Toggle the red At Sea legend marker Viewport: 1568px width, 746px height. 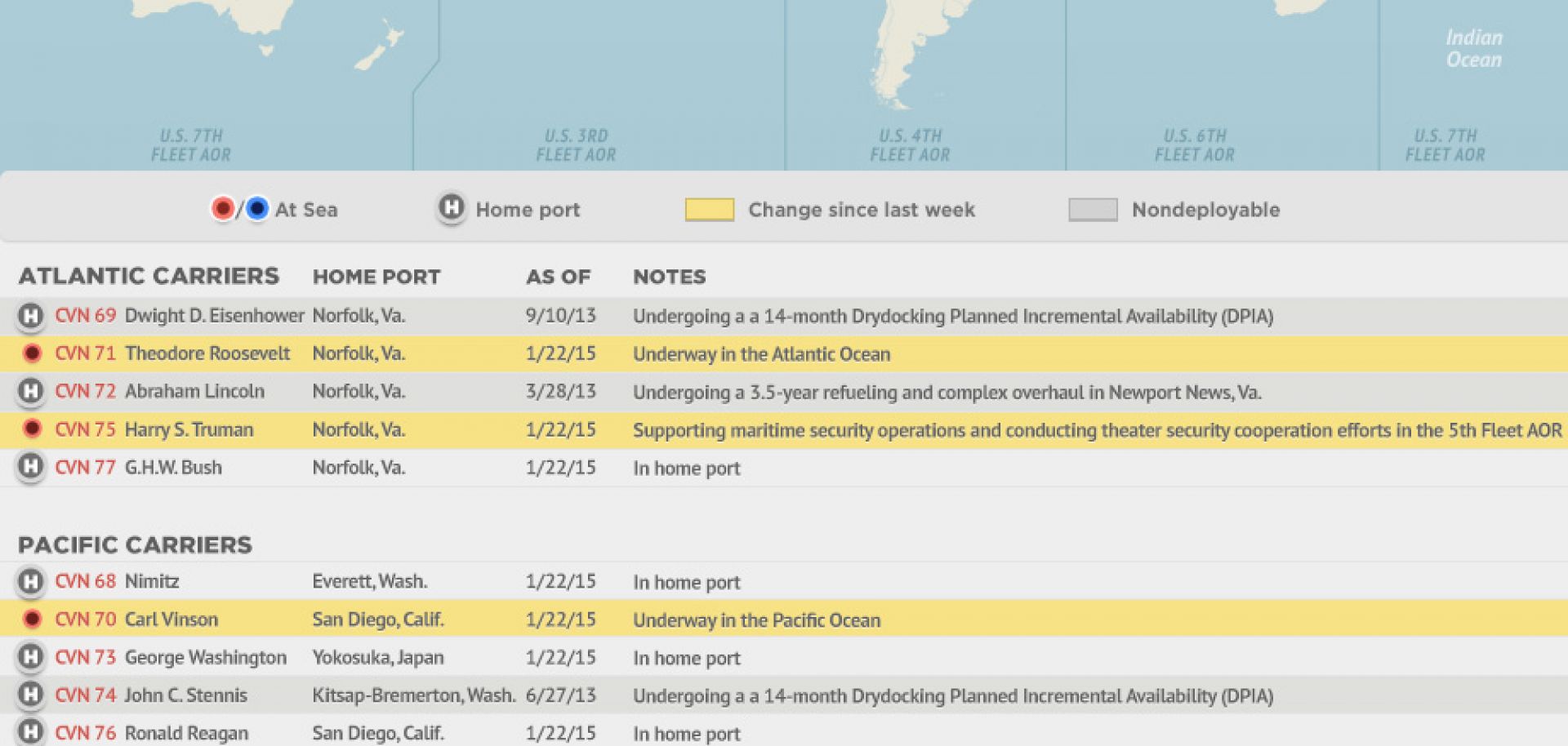[223, 209]
